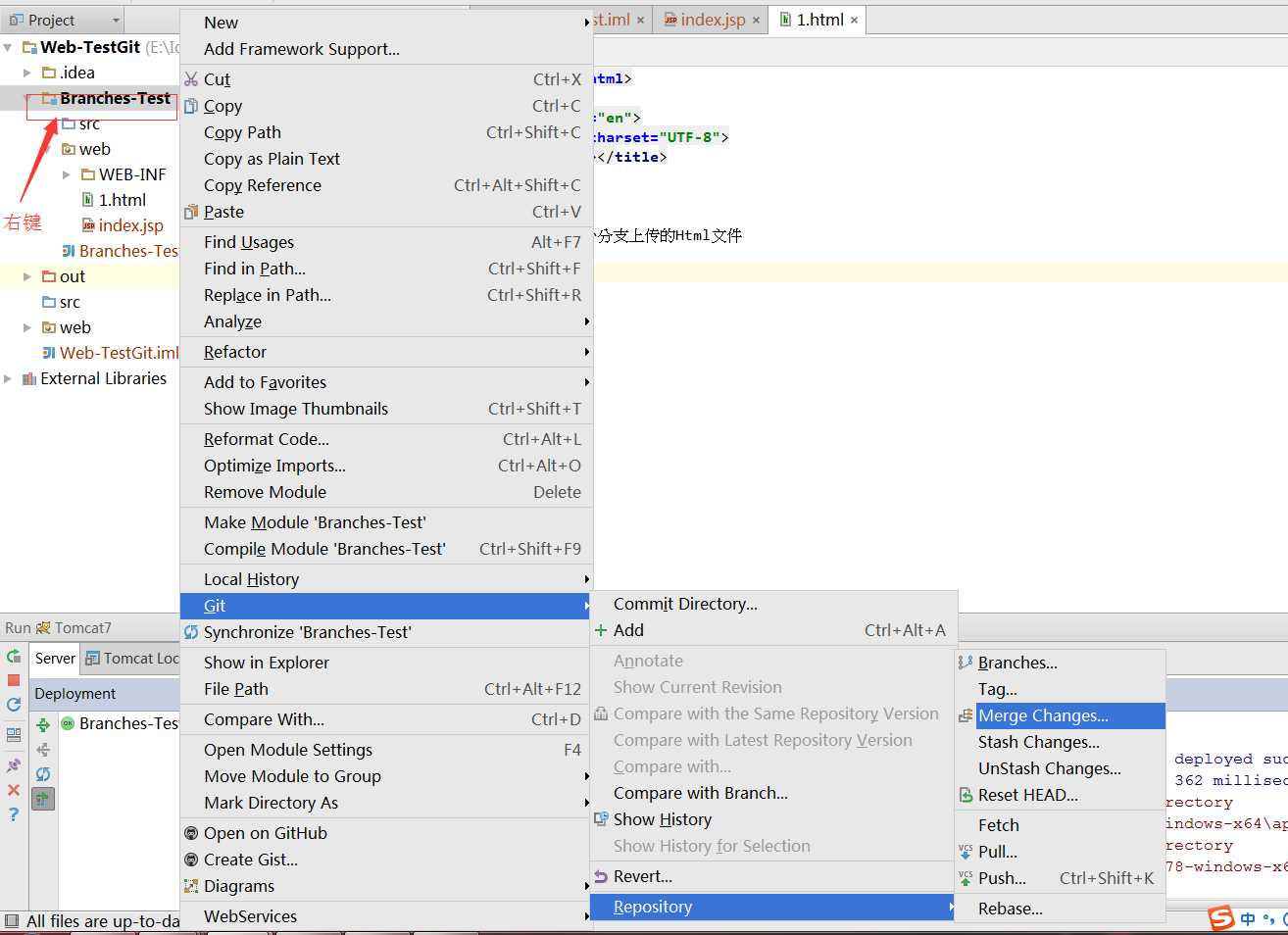Choose Stash Changes... from Repository submenu
This screenshot has width=1288, height=935.
(1061, 742)
